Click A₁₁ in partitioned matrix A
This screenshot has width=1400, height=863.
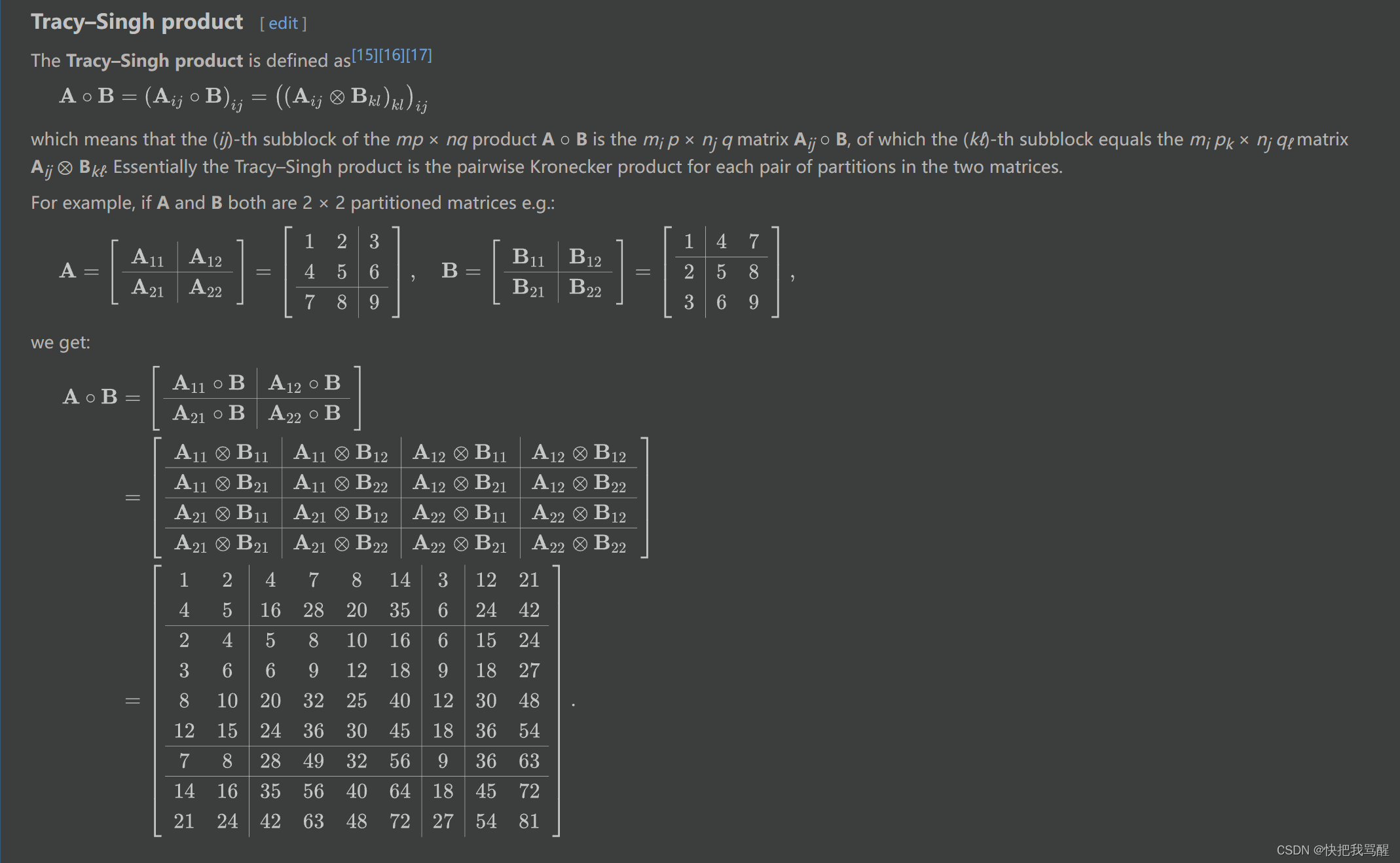coord(147,257)
